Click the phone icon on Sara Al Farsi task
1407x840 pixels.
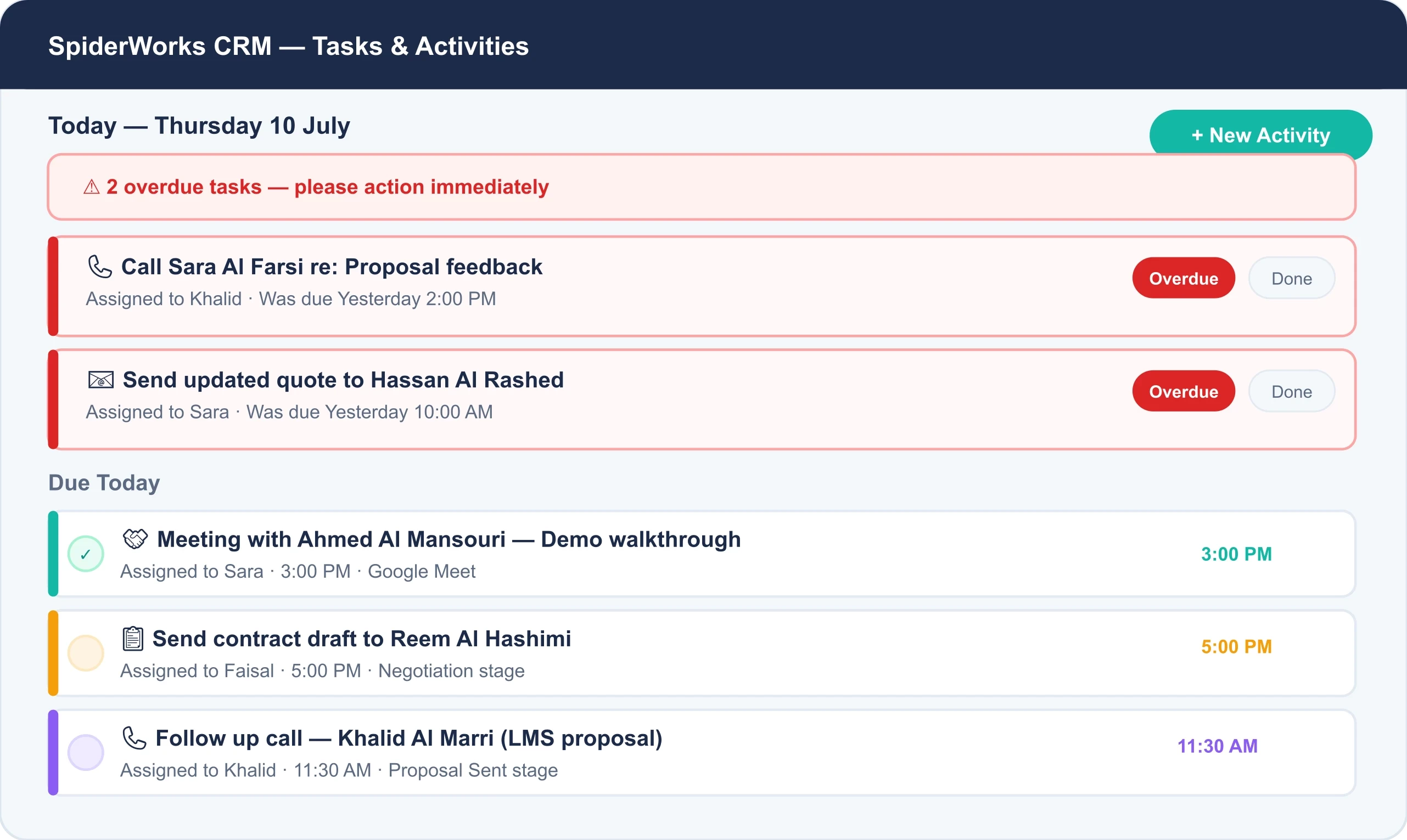[100, 267]
